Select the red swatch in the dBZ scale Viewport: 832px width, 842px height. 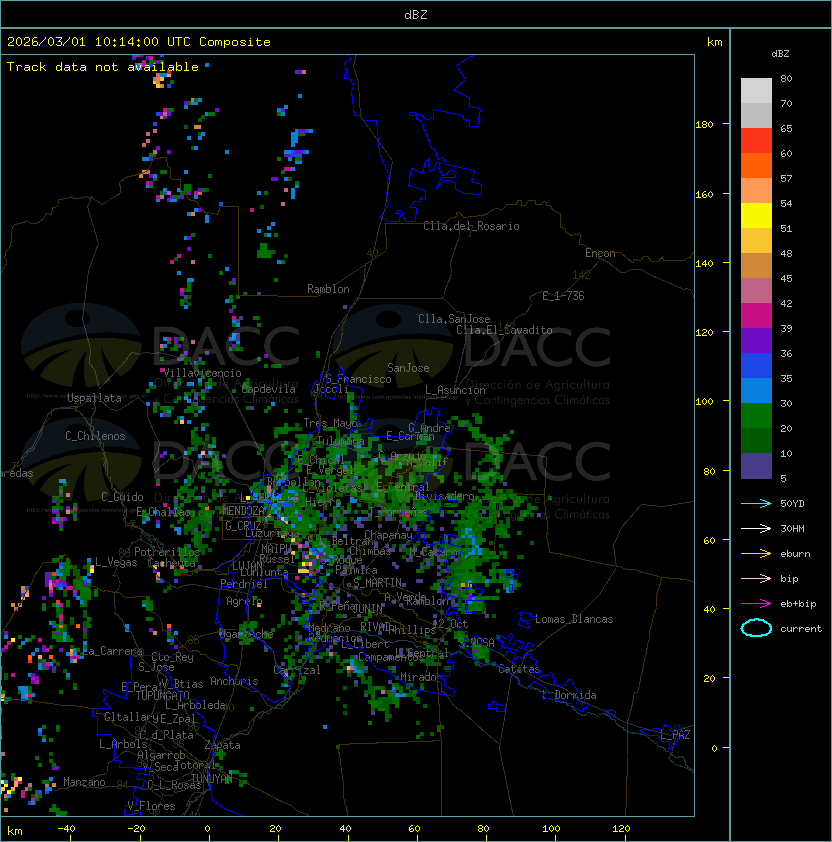click(756, 141)
